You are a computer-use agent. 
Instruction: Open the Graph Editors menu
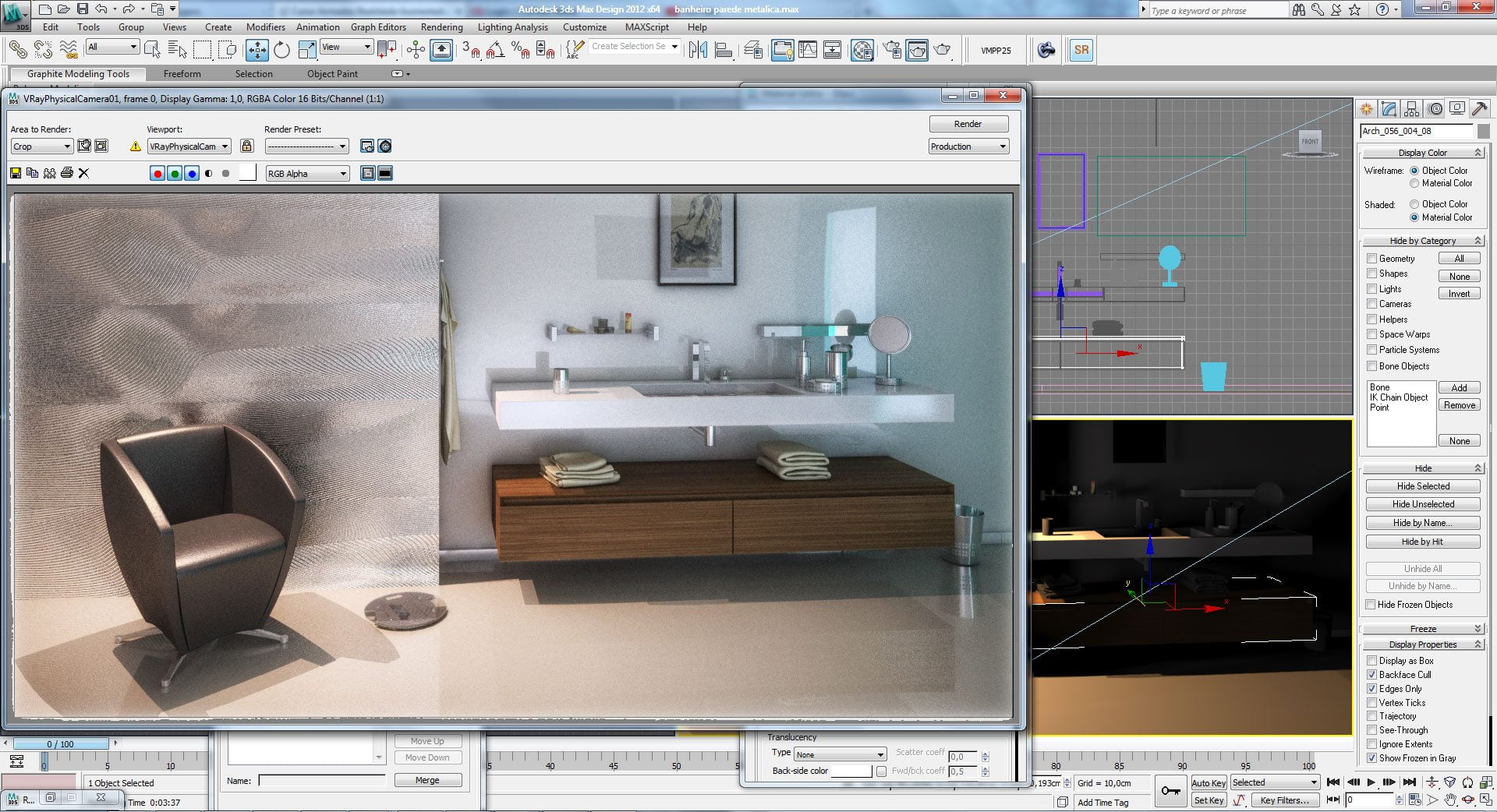[378, 27]
